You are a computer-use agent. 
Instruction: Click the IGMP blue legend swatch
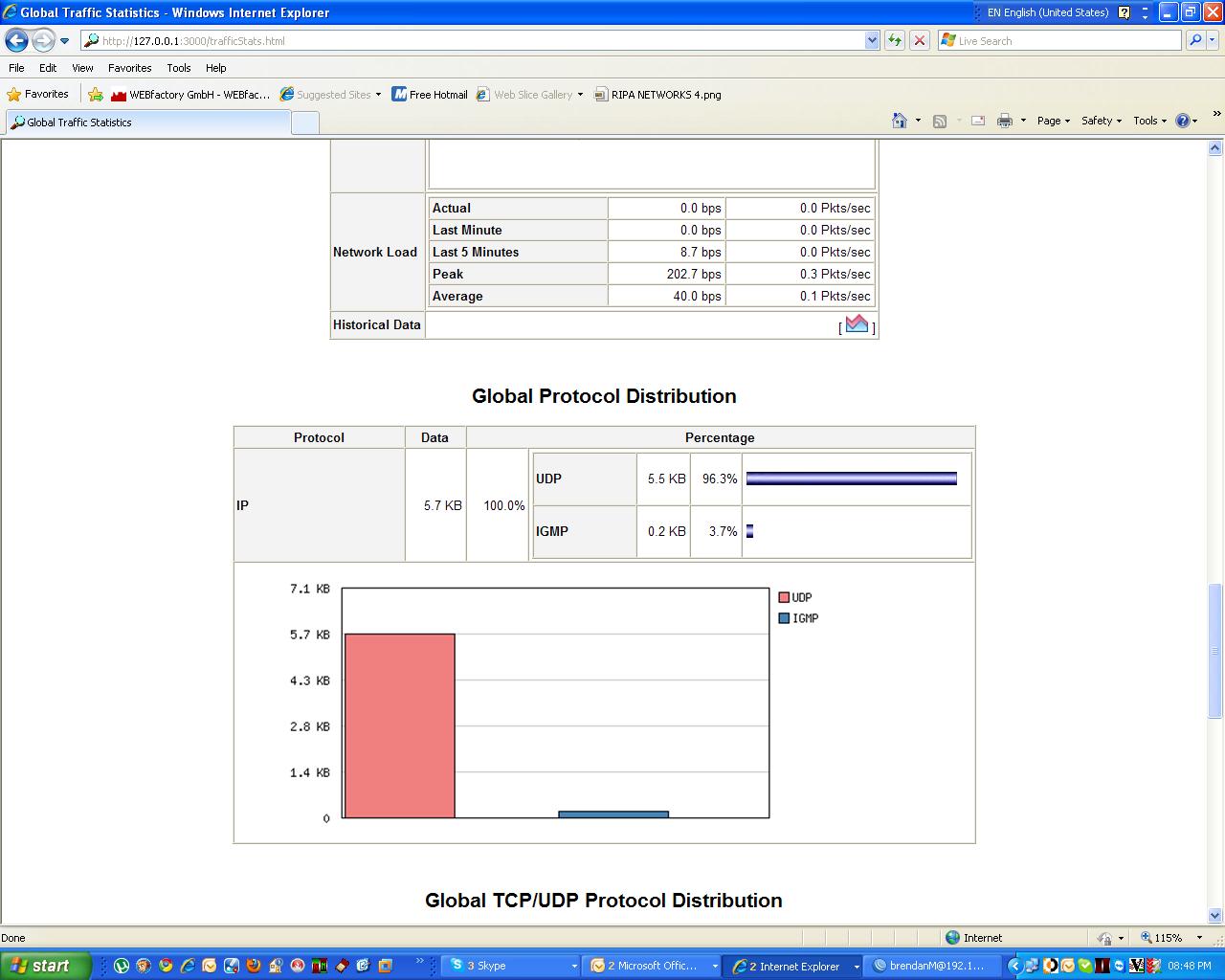(x=784, y=618)
